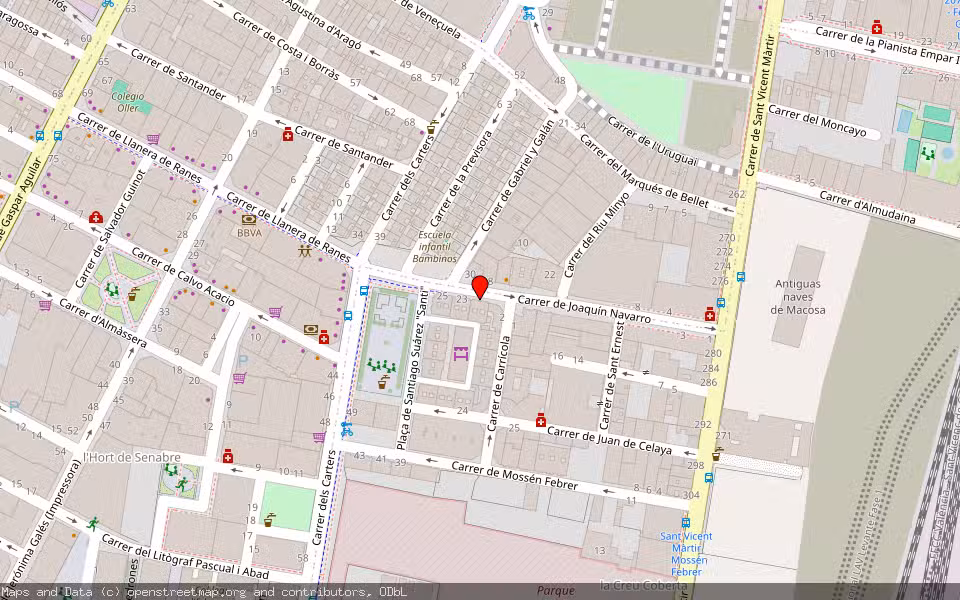Open the pharmacy icon near Carrer de Juan de Celaya
Screen dimensions: 960x600
click(x=541, y=420)
